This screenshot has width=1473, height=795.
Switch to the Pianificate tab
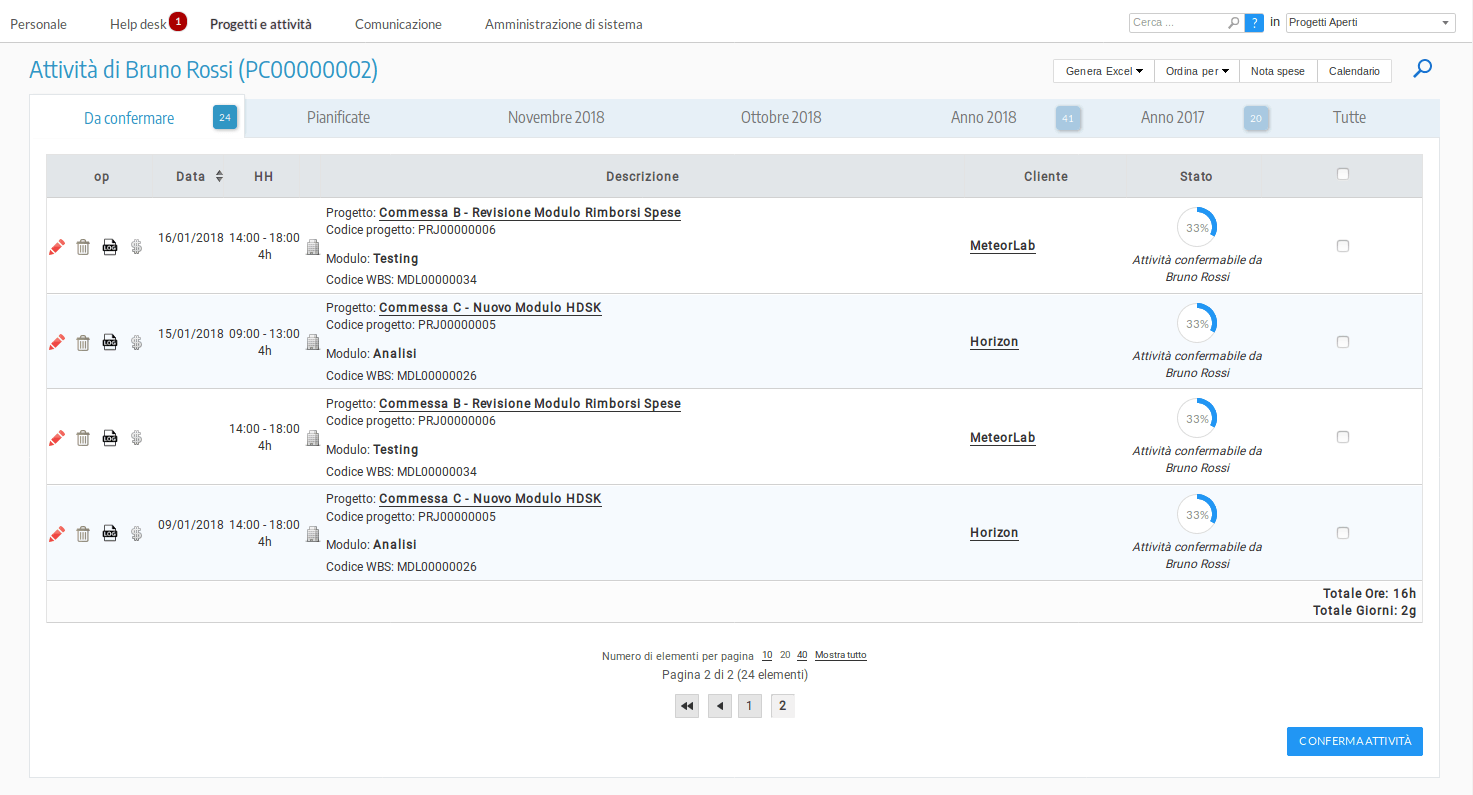(x=338, y=118)
